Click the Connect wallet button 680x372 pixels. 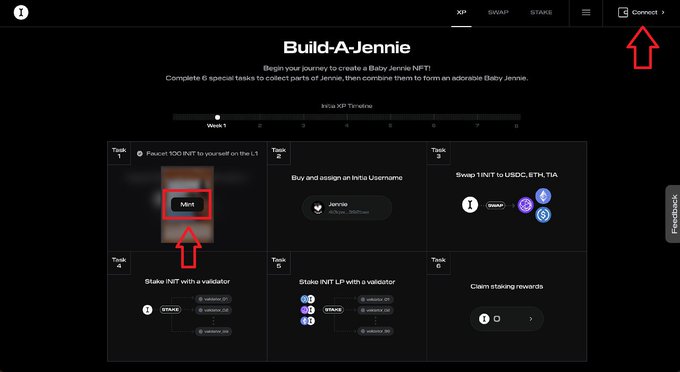coord(641,13)
